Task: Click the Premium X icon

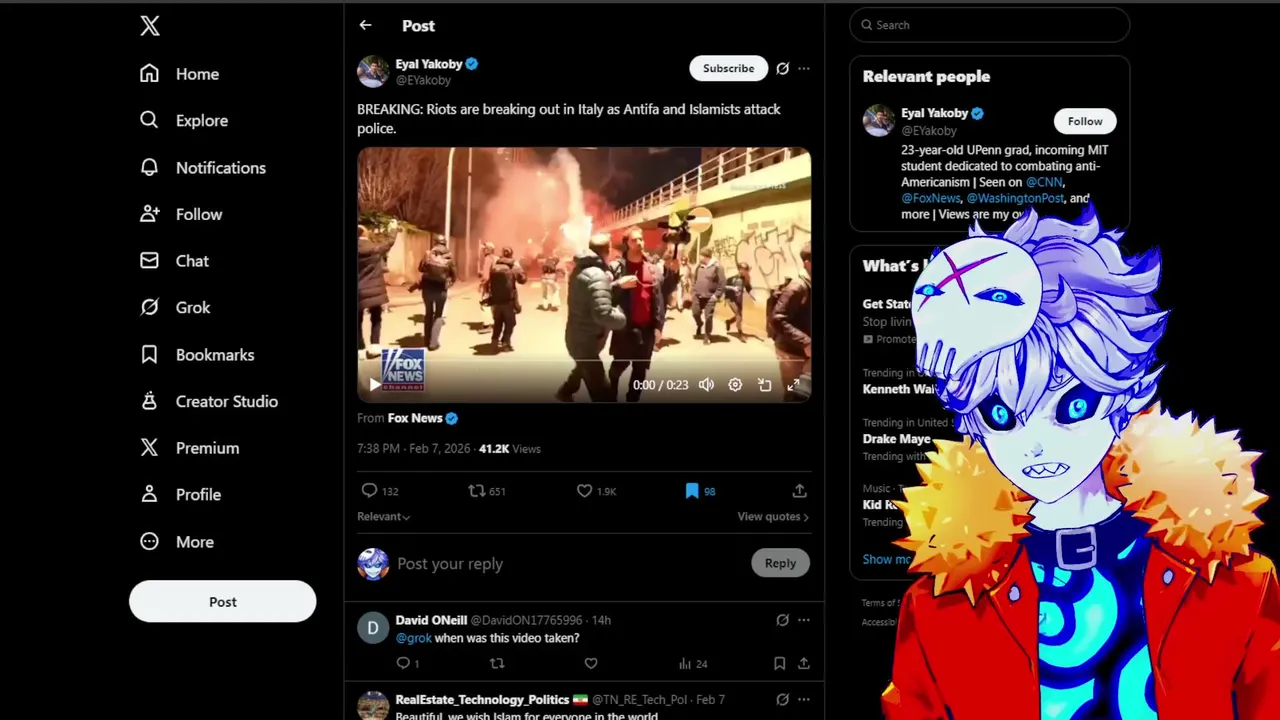Action: tap(149, 447)
